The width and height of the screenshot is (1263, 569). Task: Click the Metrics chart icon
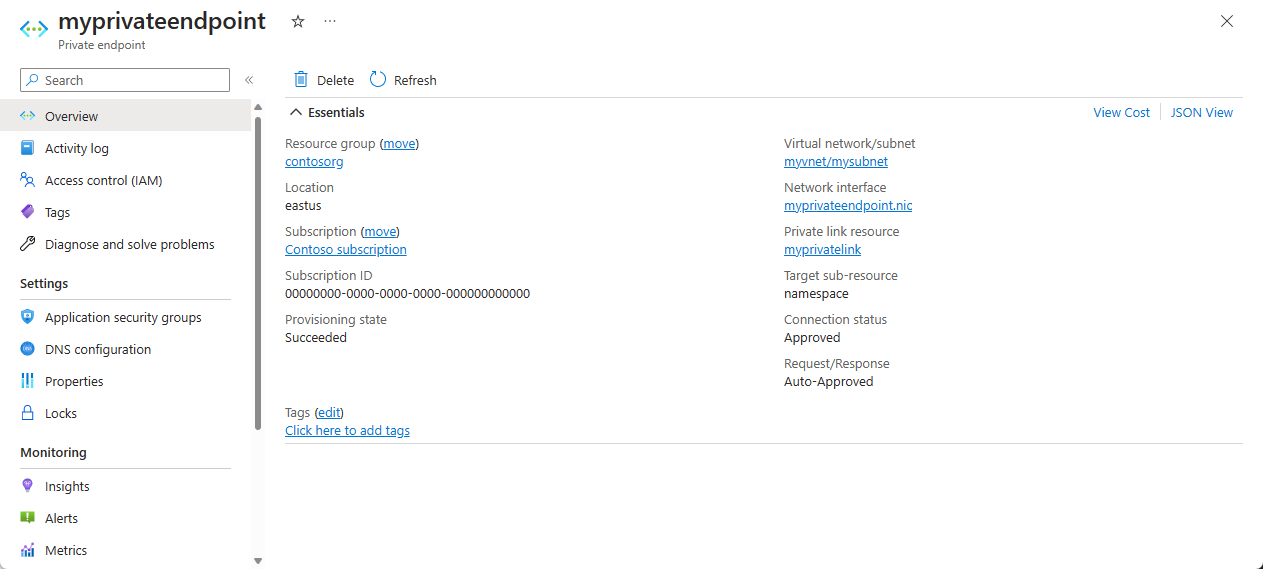[x=27, y=550]
